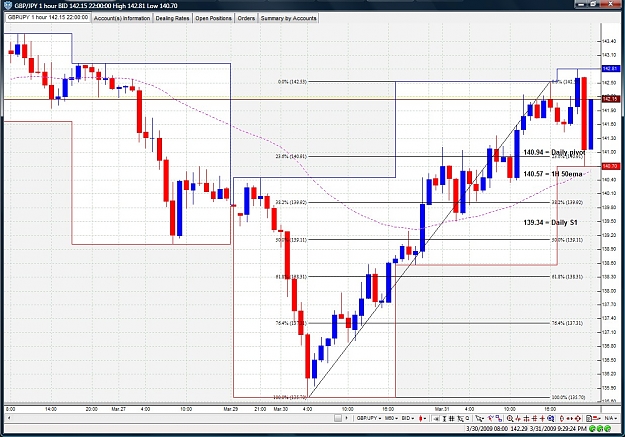Click the '14:00' time axis label
Image resolution: width=625 pixels, height=437 pixels.
[x=51, y=409]
